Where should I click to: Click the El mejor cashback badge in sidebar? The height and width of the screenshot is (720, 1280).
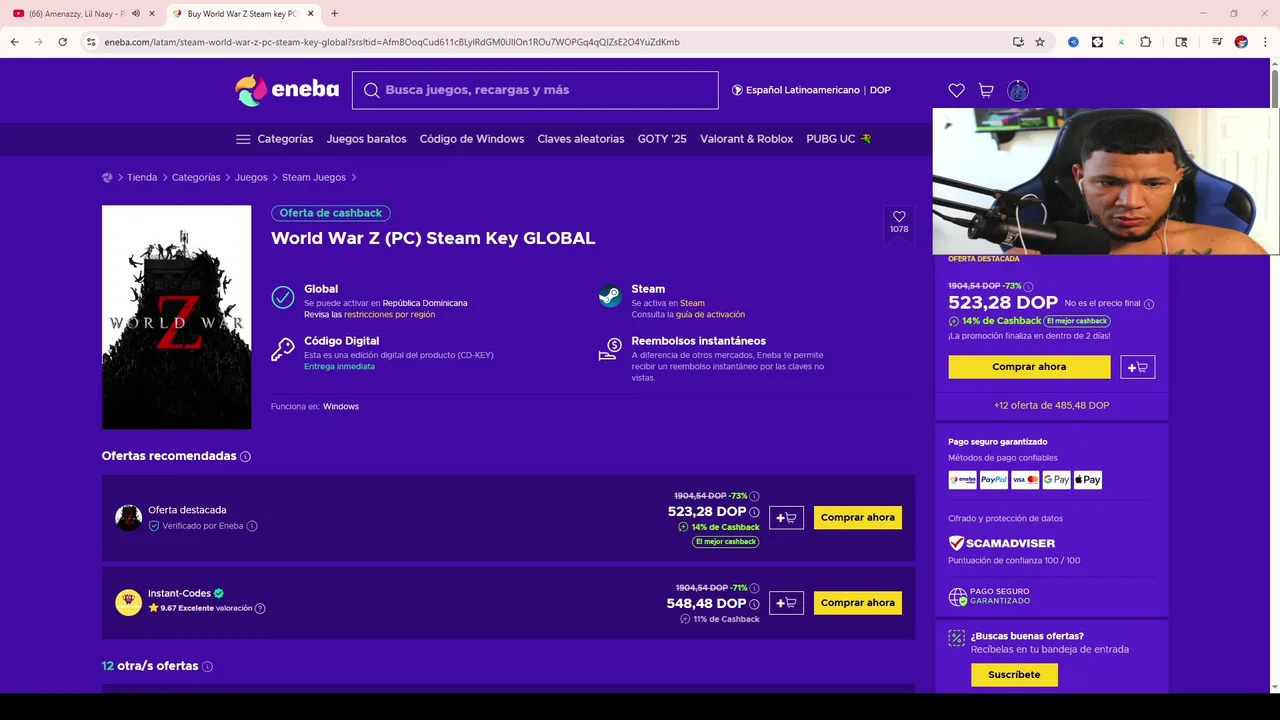pos(1078,321)
